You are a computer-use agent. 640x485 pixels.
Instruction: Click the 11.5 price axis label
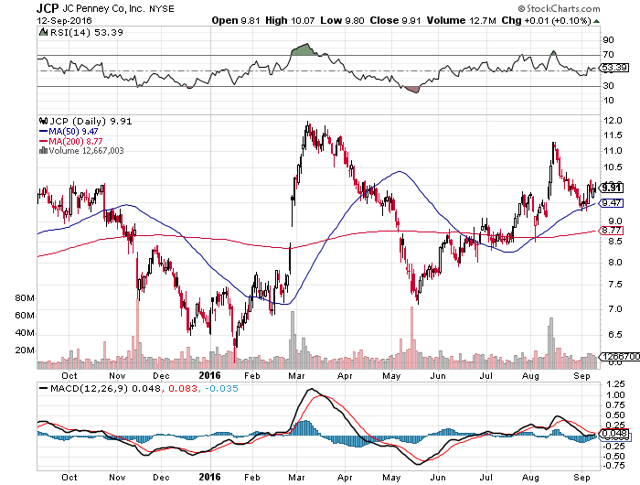pos(613,135)
